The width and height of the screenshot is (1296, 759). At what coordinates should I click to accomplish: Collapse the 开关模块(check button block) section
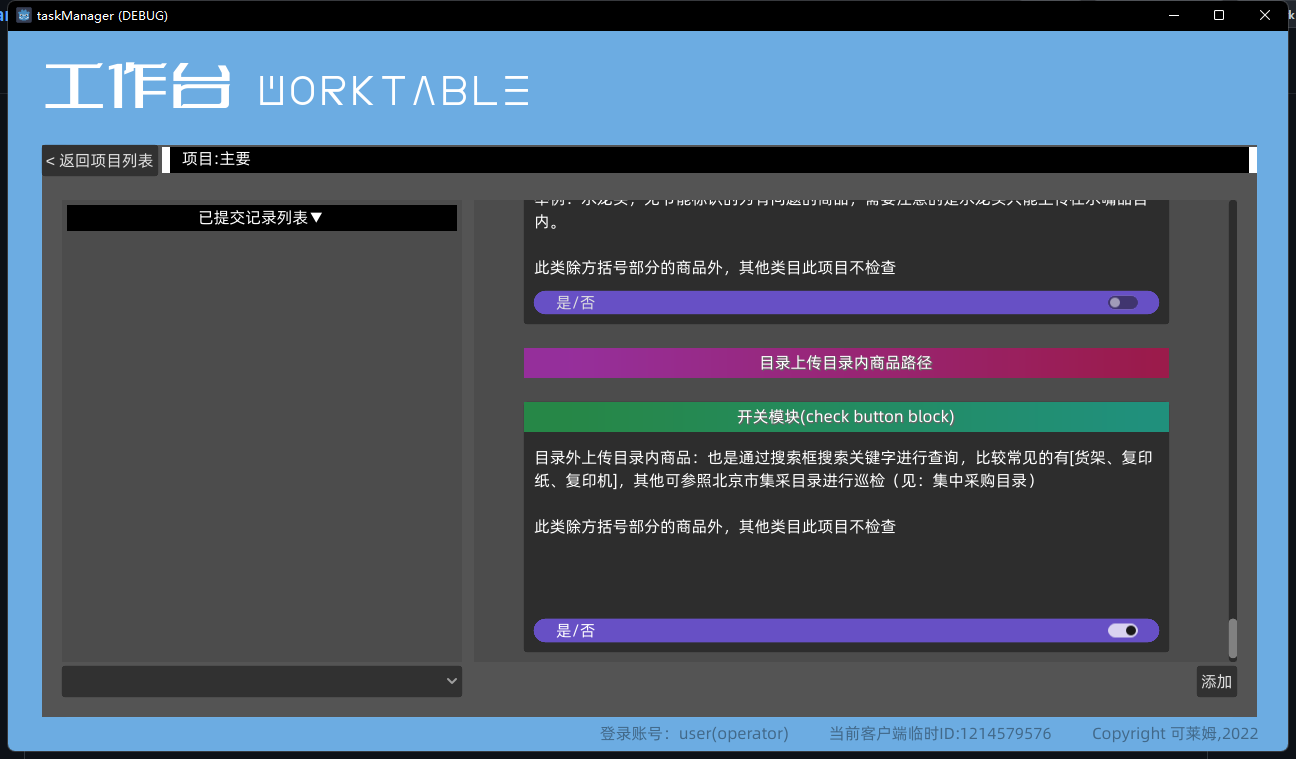click(846, 417)
